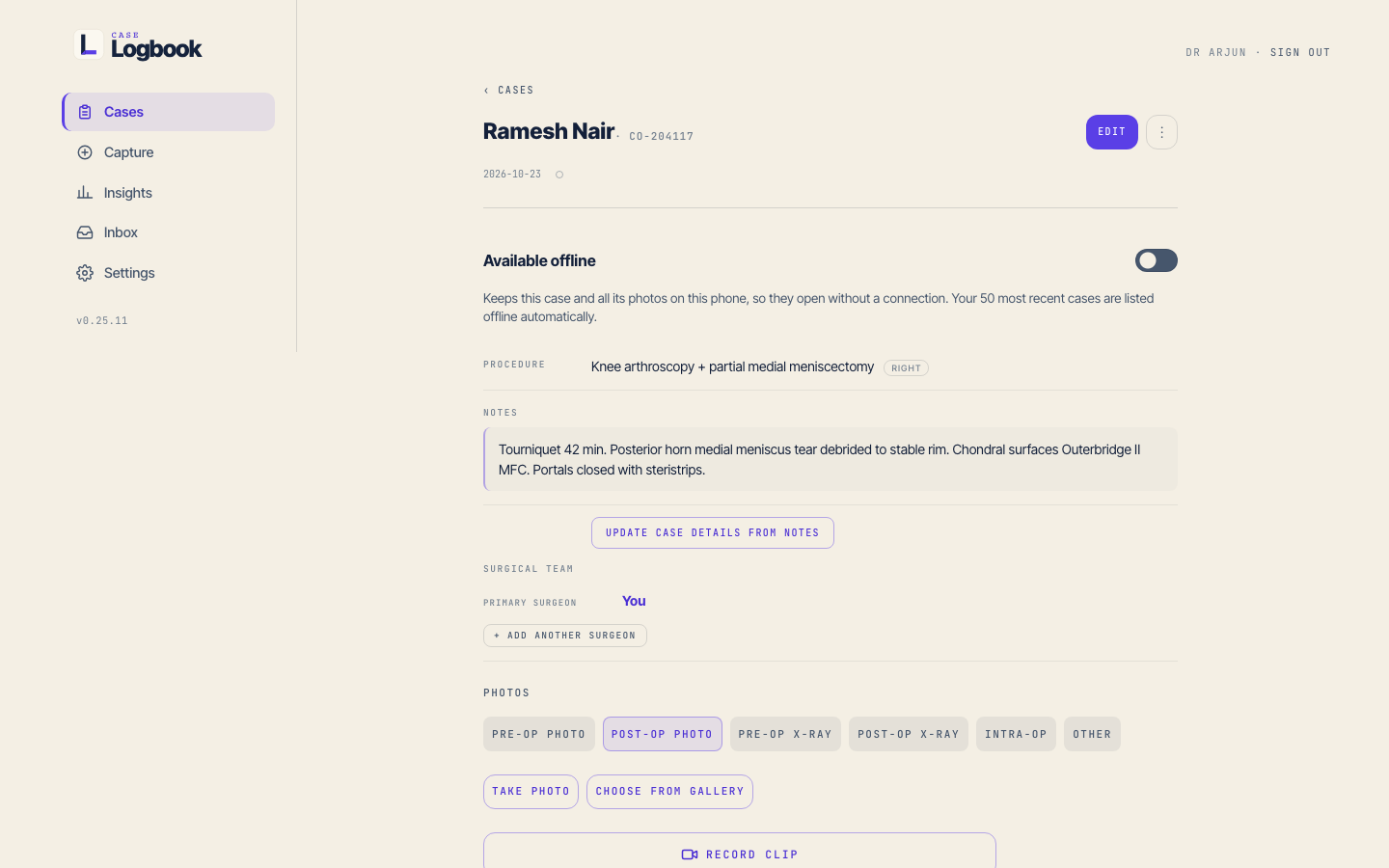Image resolution: width=1389 pixels, height=868 pixels.
Task: Go back via the Cases breadcrumb link
Action: [508, 90]
